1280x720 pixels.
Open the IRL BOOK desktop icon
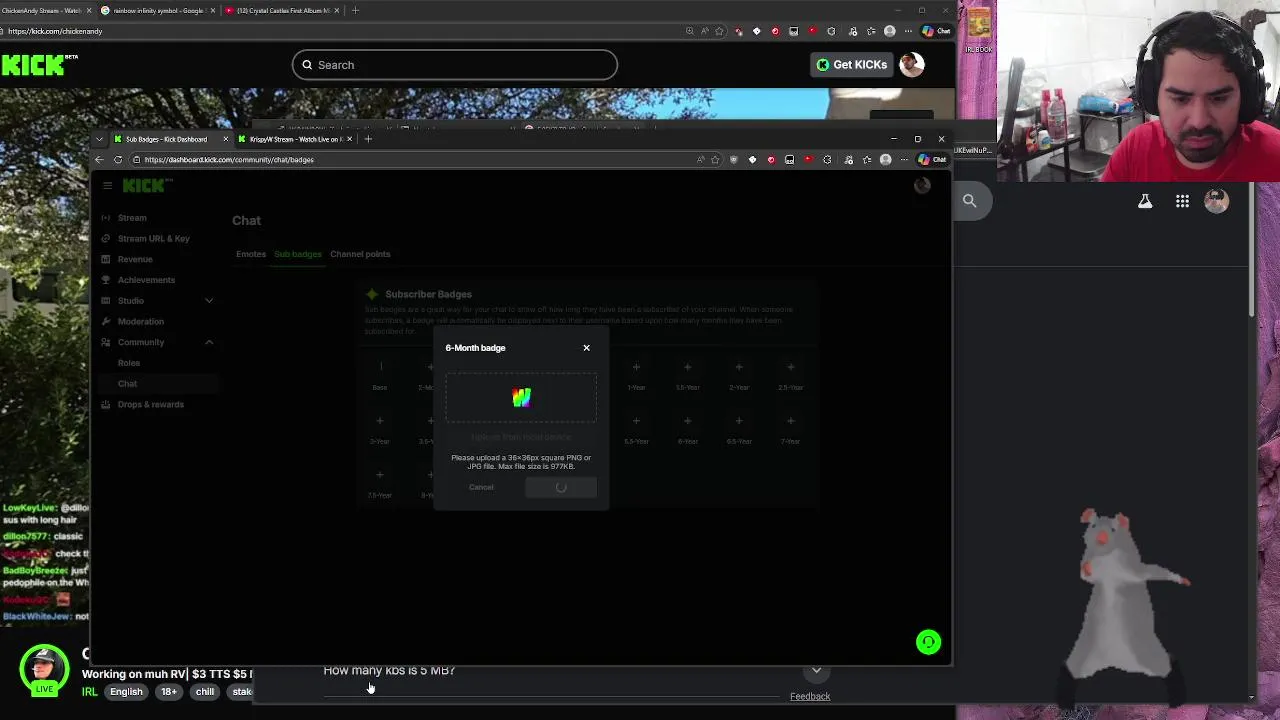click(x=979, y=28)
